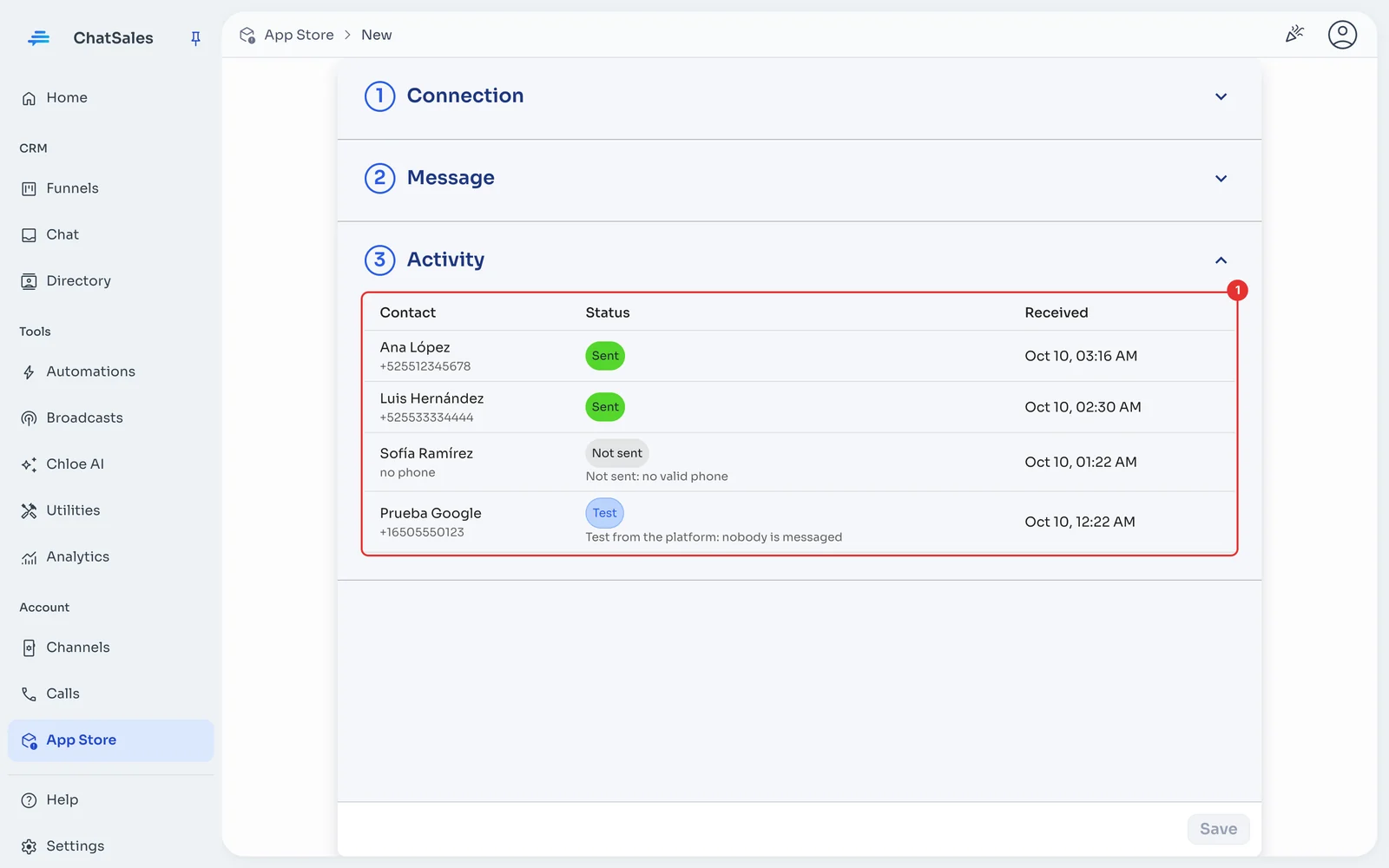1389x868 pixels.
Task: Click the Analytics chart icon
Action: 29,557
